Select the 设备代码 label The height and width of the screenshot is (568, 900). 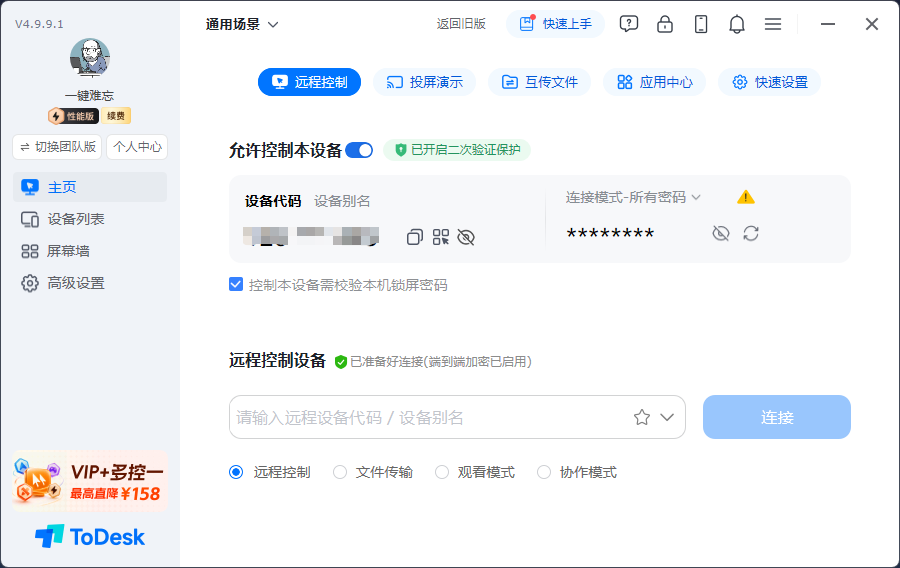coord(273,201)
